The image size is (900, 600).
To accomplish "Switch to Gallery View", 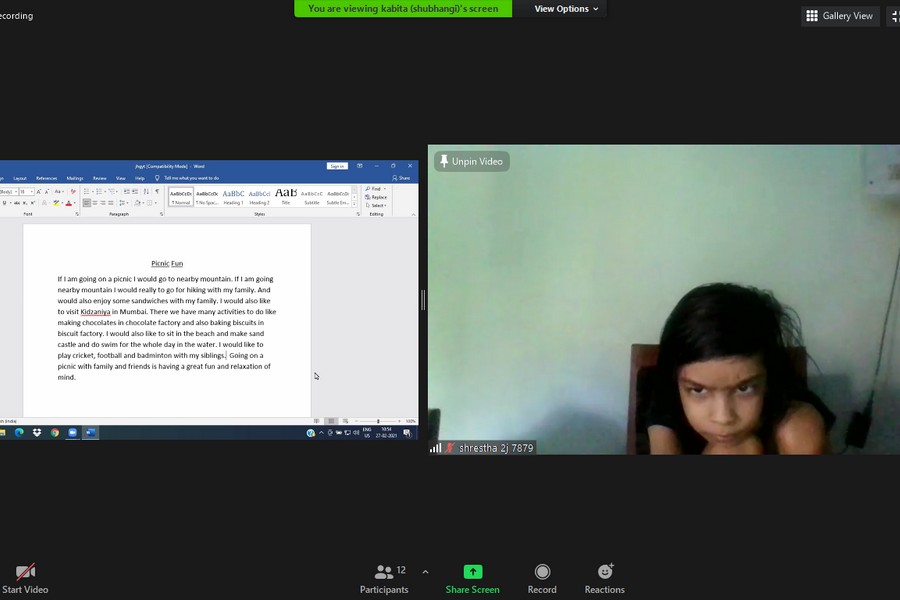I will pyautogui.click(x=840, y=16).
